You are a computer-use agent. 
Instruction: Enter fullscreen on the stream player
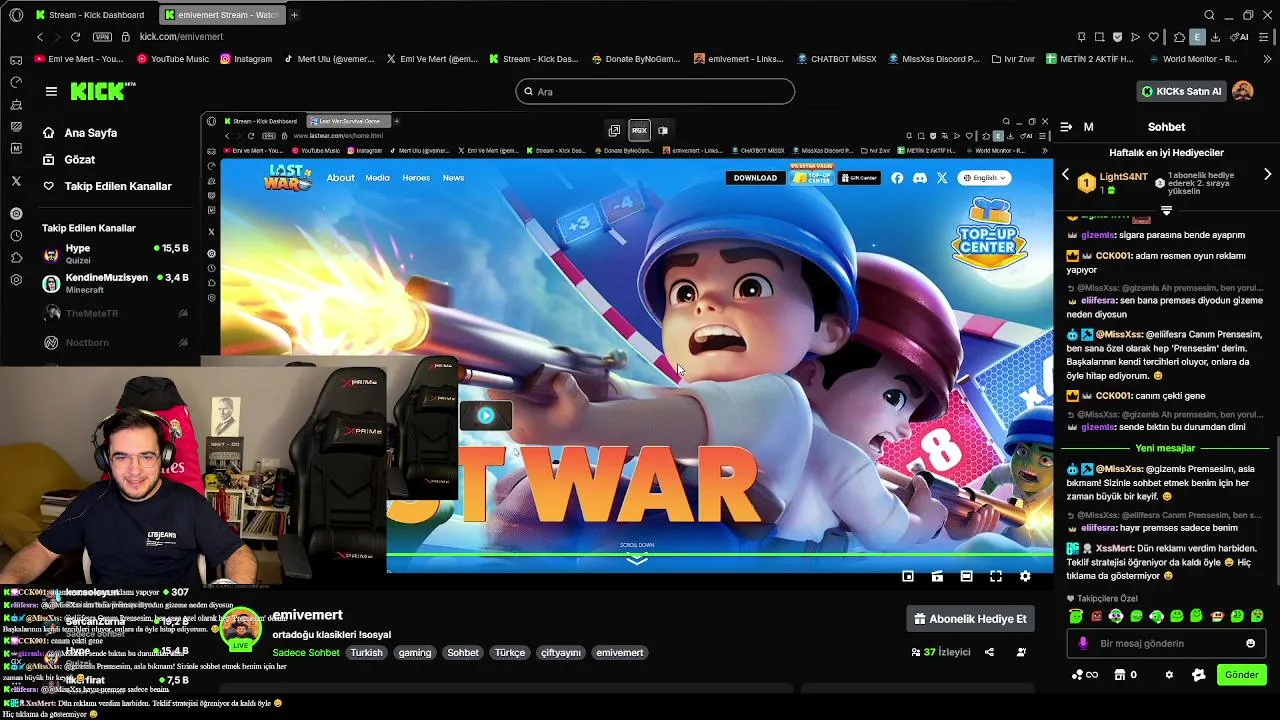996,576
